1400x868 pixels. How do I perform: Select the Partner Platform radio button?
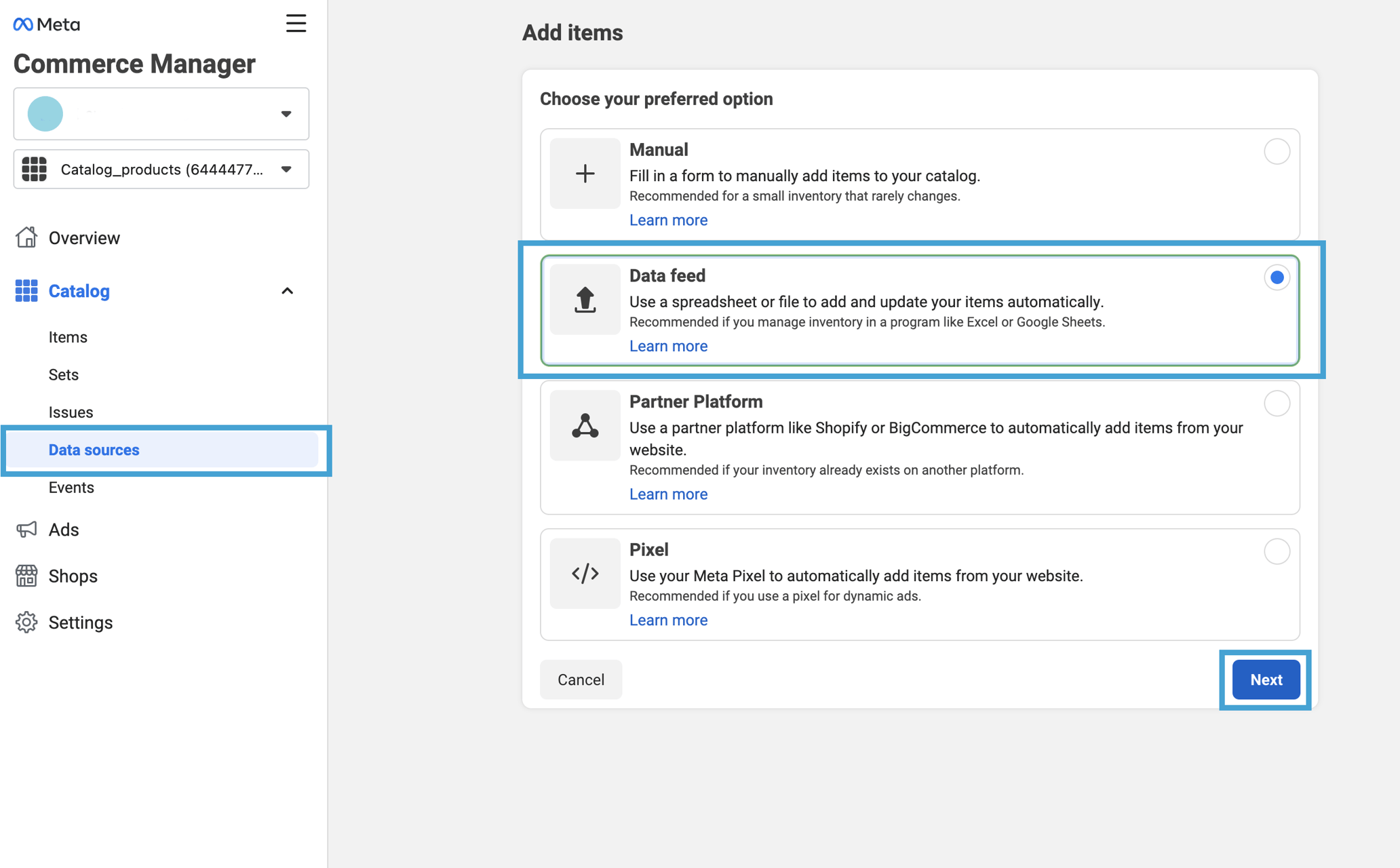click(1277, 403)
